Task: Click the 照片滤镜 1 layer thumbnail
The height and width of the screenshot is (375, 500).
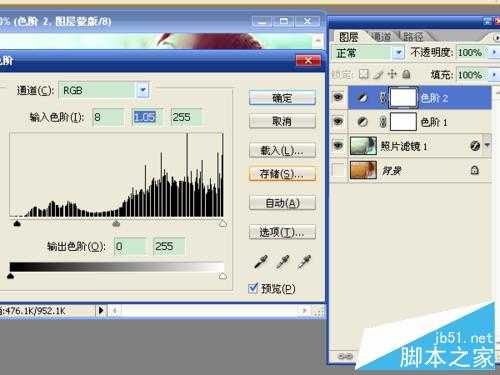Action: click(x=363, y=146)
